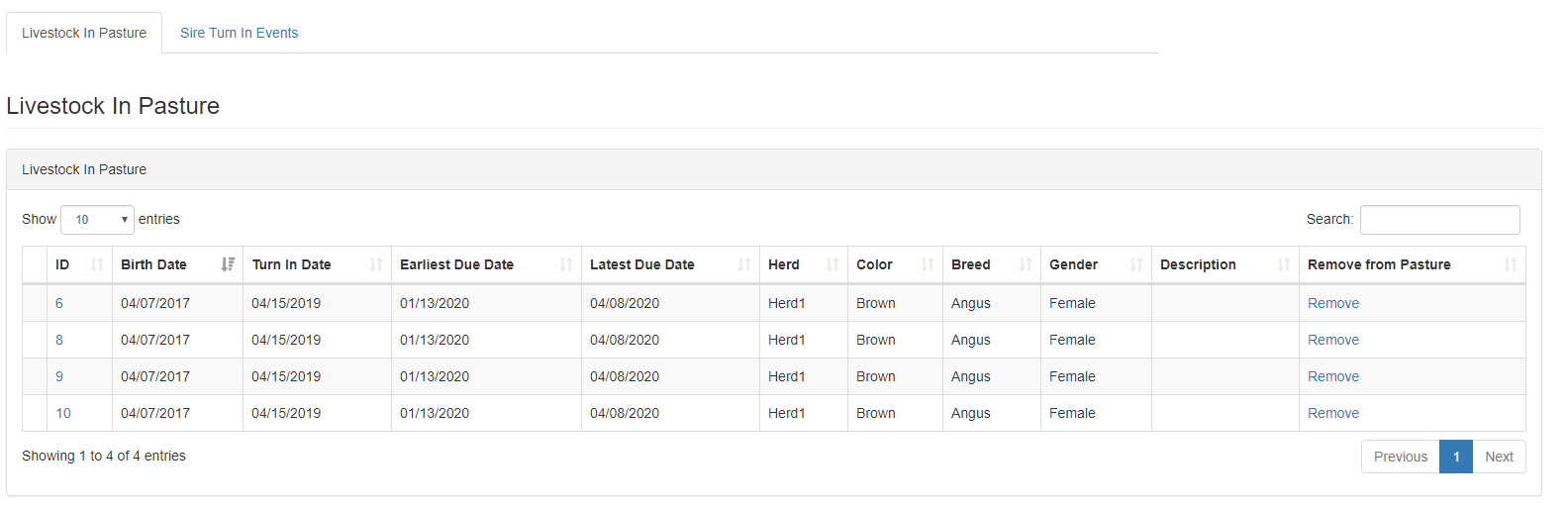
Task: Sort by Earliest Due Date icon
Action: (x=566, y=264)
